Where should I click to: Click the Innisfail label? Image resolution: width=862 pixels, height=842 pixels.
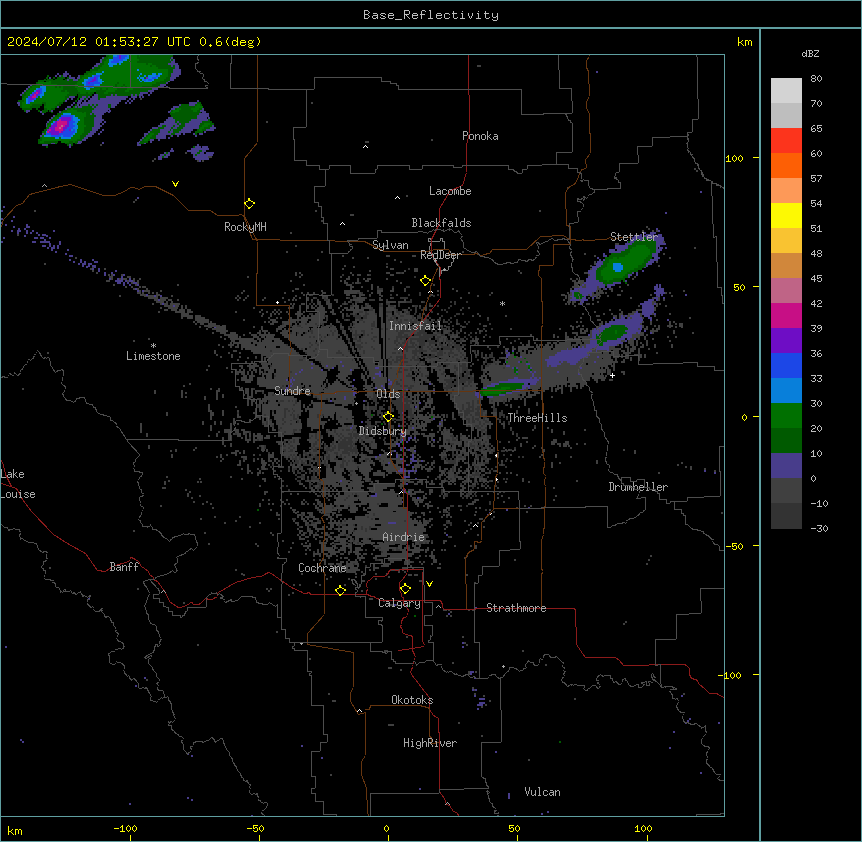(416, 326)
